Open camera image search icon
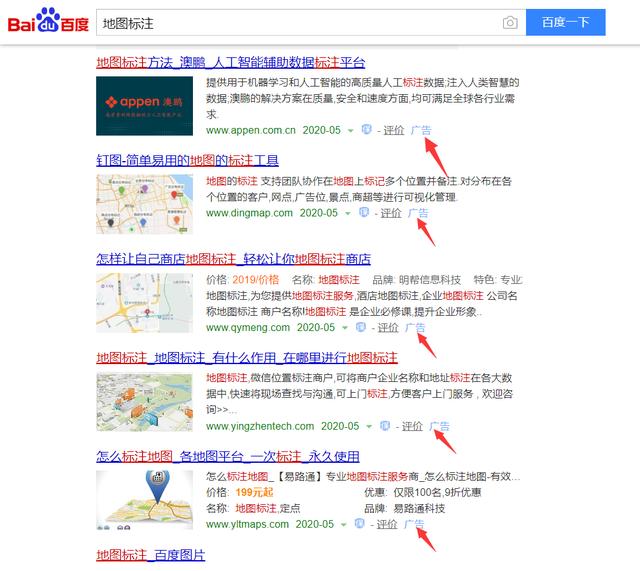The height and width of the screenshot is (571, 640). [x=510, y=22]
